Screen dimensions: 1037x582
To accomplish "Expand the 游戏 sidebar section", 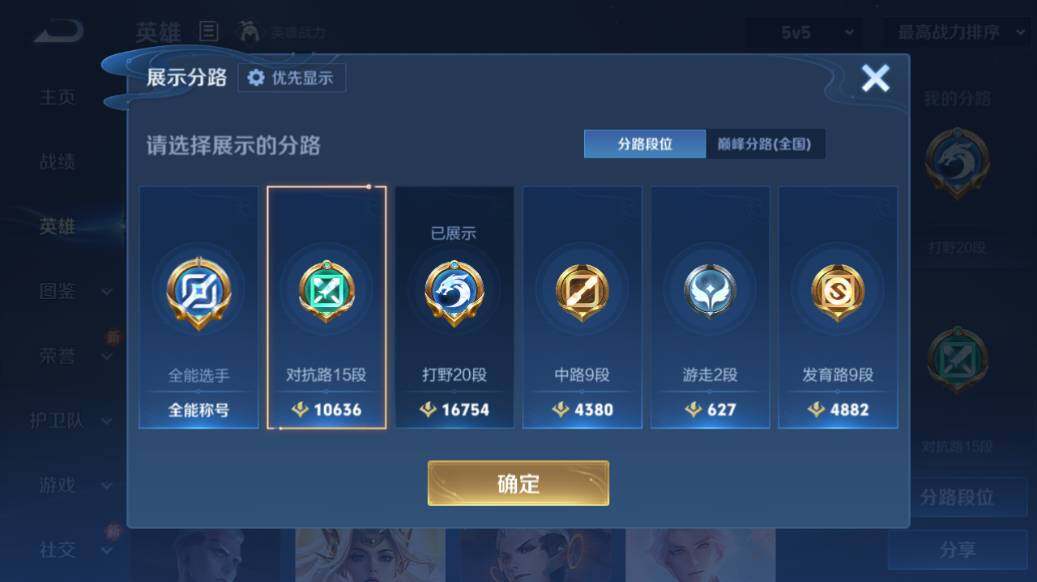I will pos(75,485).
